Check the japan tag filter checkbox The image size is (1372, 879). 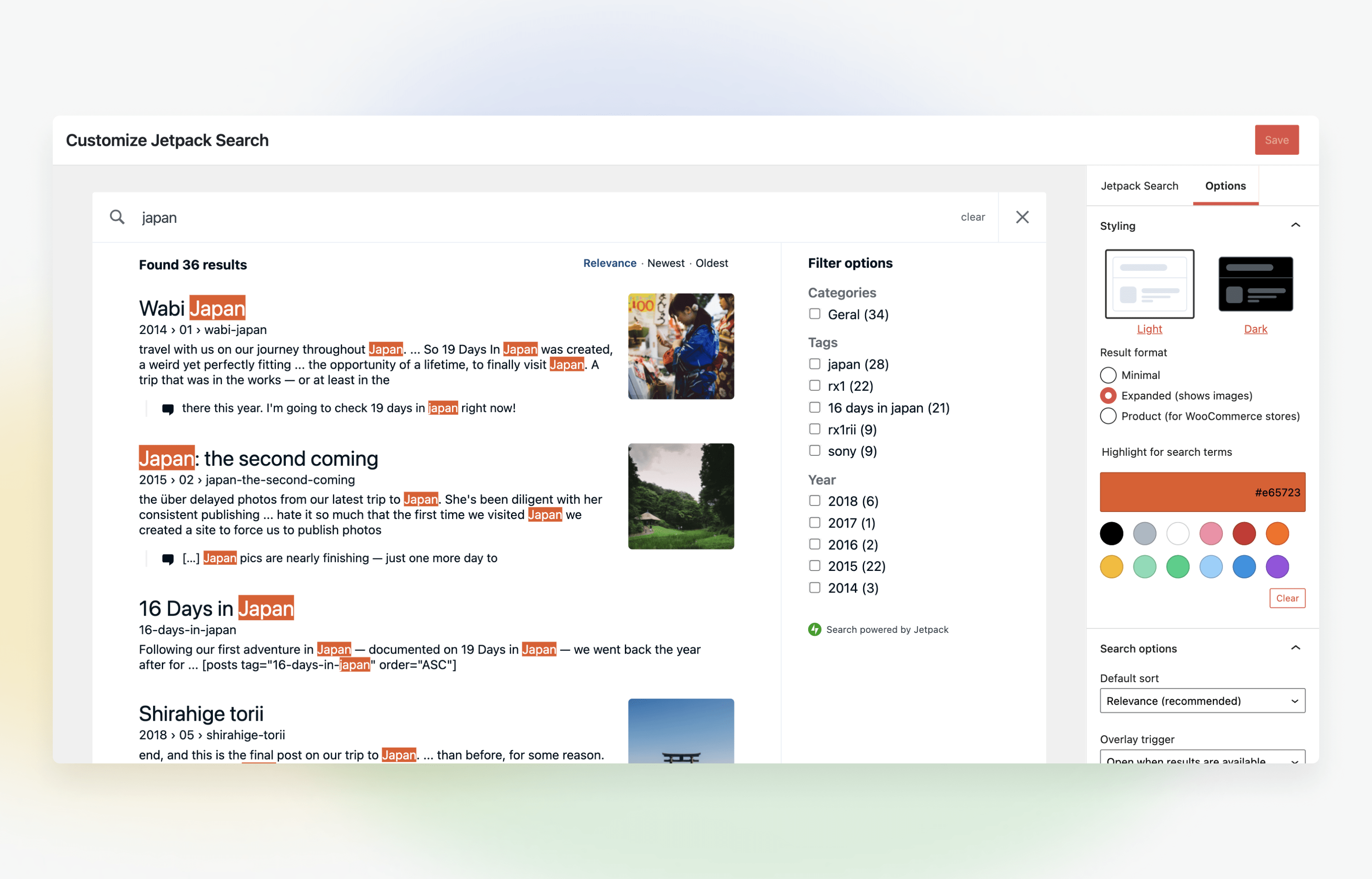tap(815, 364)
